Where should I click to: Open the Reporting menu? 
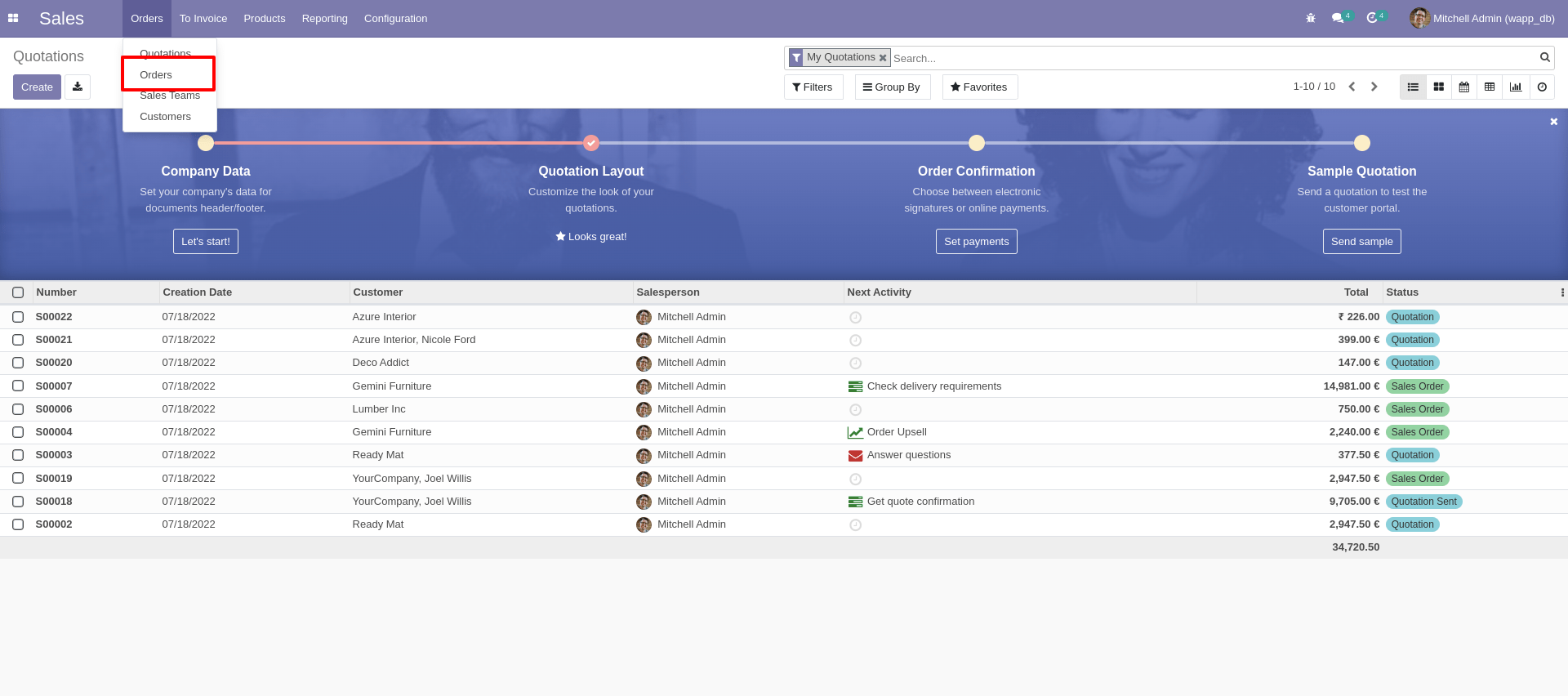(x=324, y=18)
